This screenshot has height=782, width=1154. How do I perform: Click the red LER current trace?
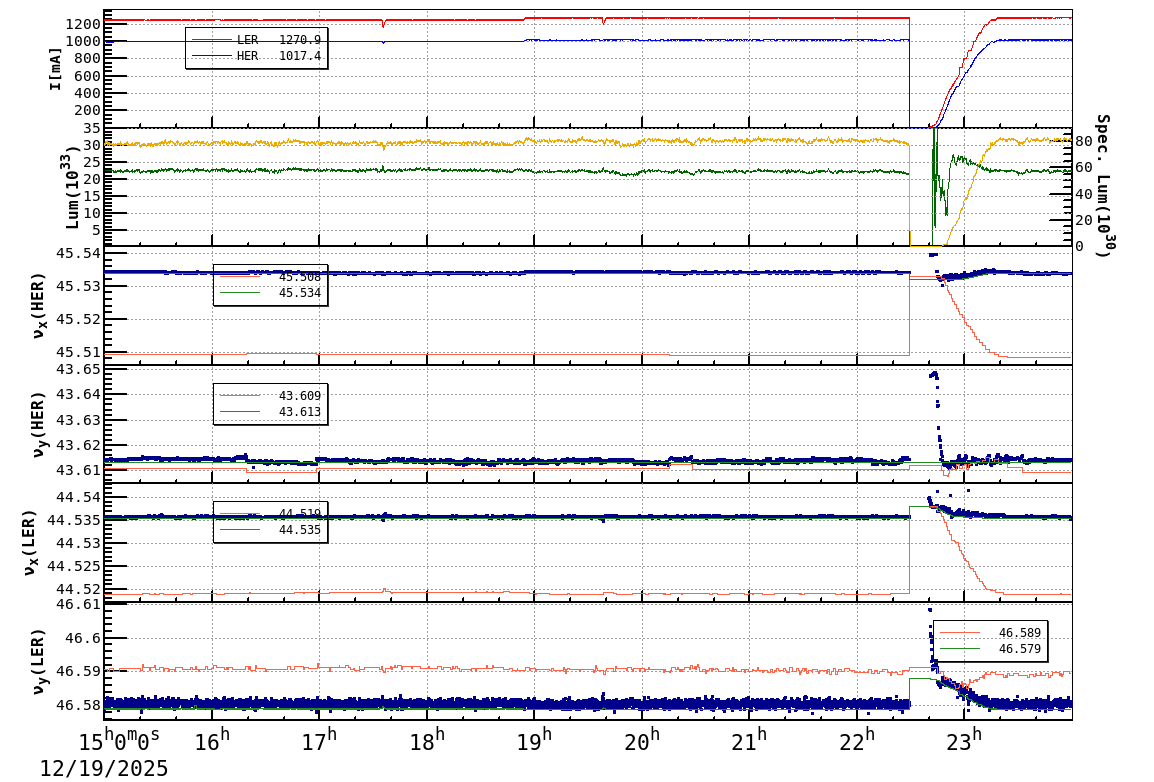[x=500, y=17]
